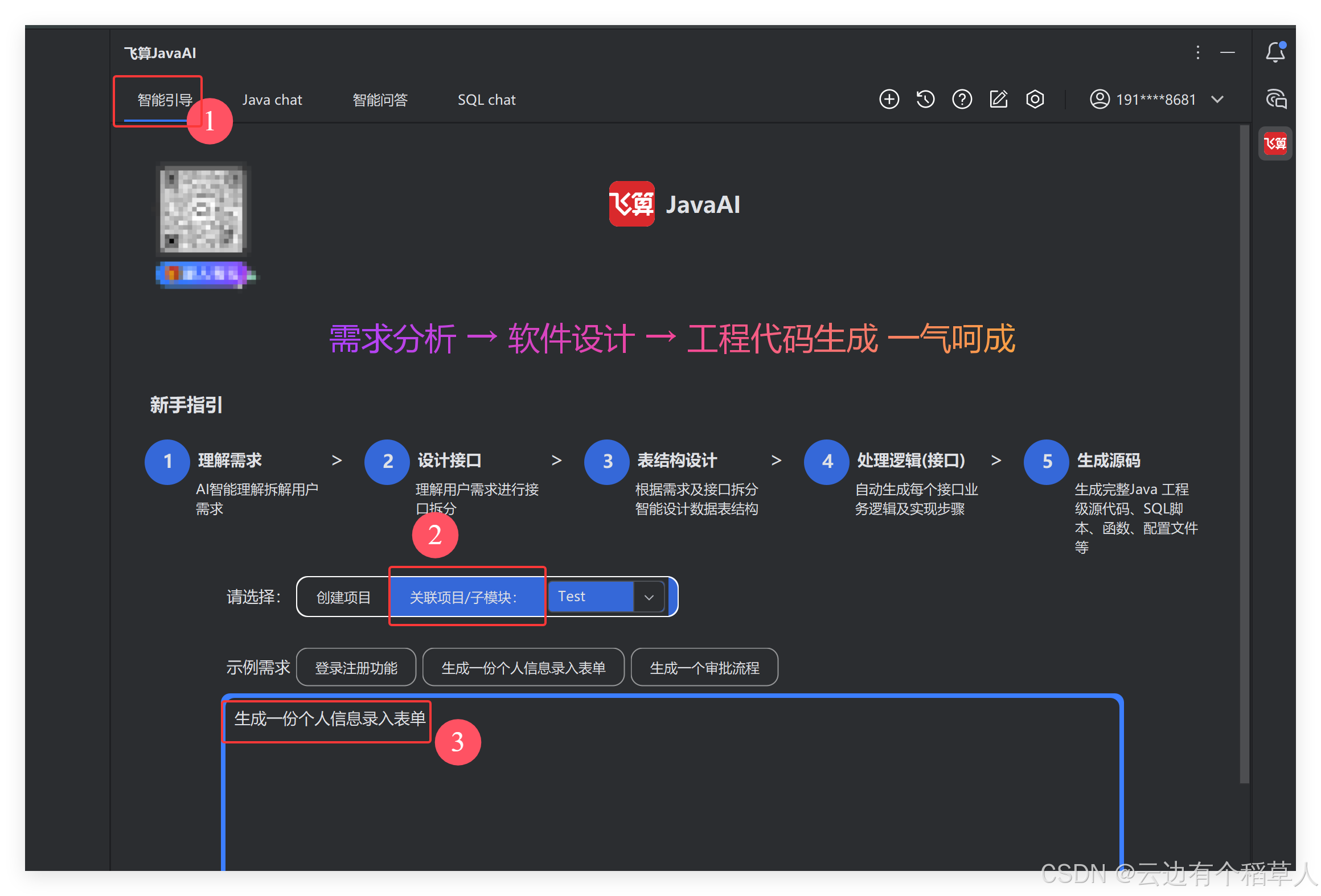The height and width of the screenshot is (896, 1321).
Task: Click the 设计接口 step title
Action: coord(449,460)
